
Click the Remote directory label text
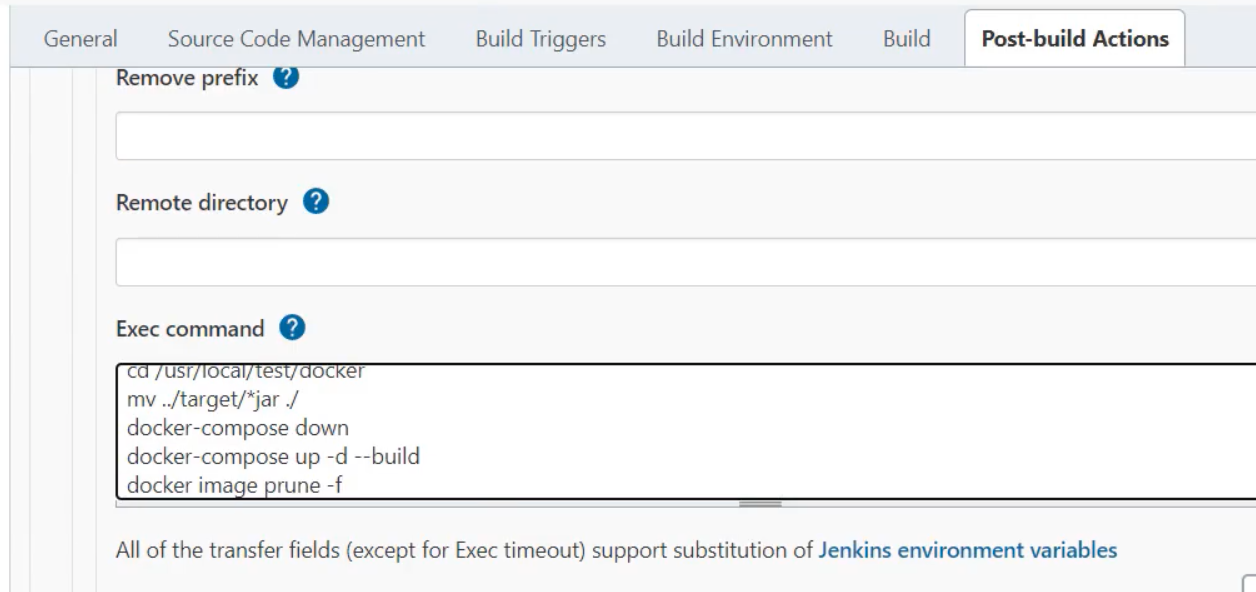point(202,203)
